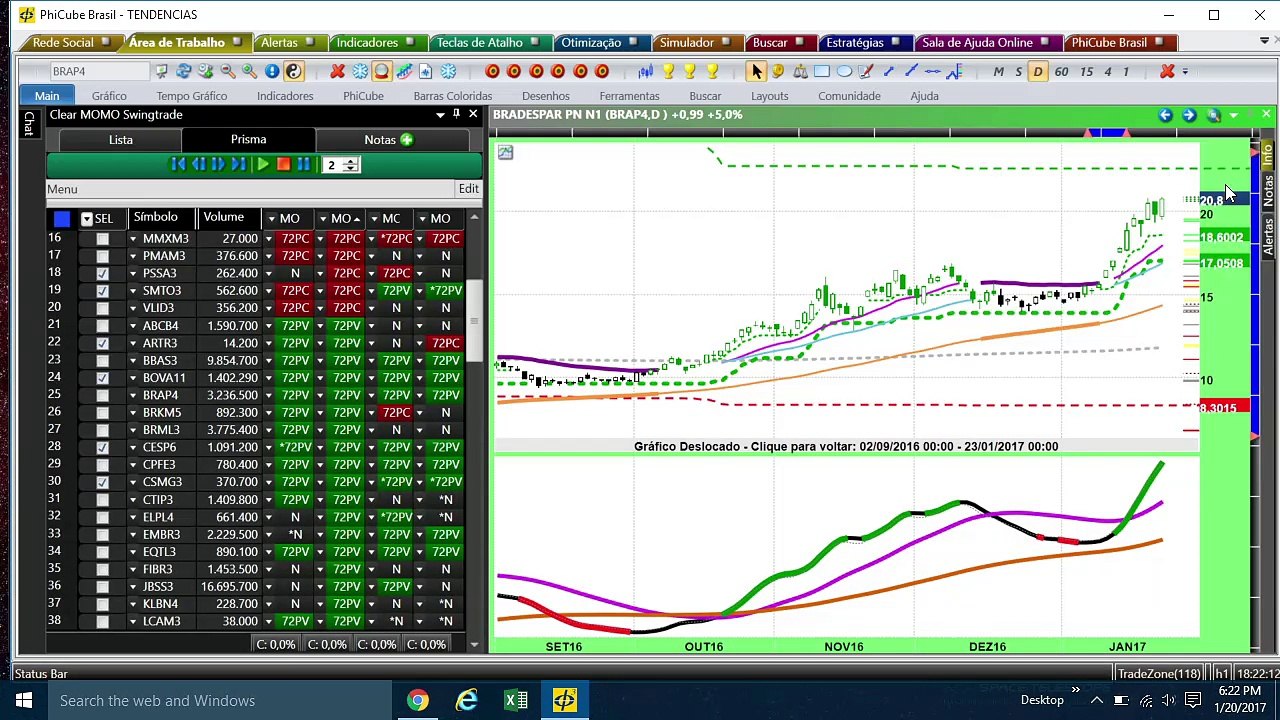Click the blue color square in header

[x=62, y=219]
